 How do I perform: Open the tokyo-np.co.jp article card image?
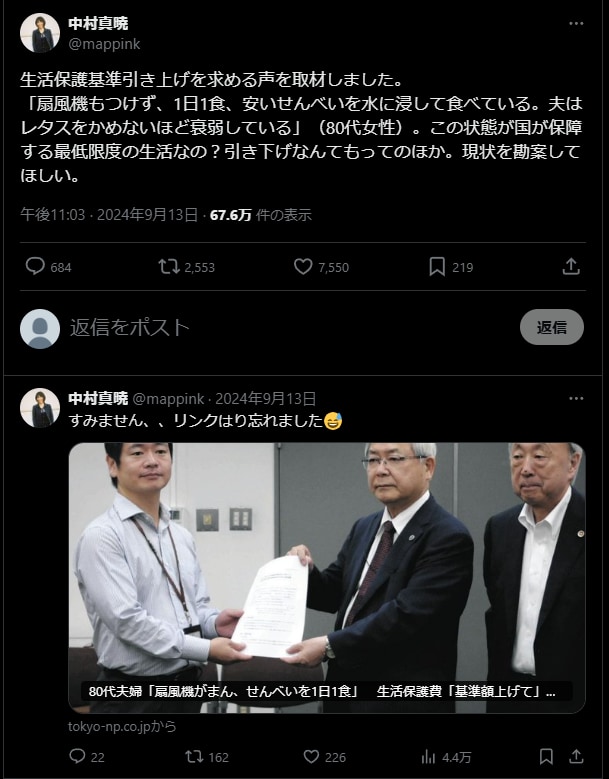click(x=327, y=577)
